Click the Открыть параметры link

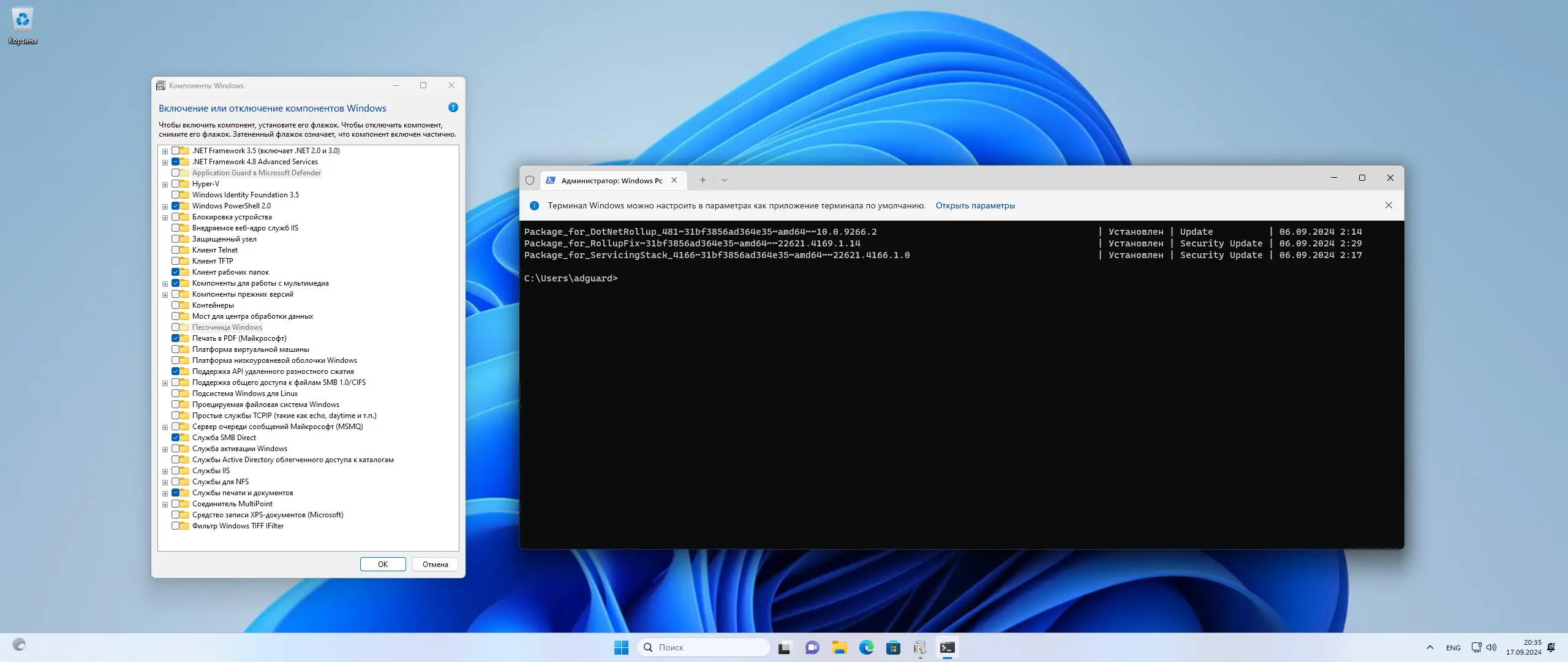point(975,205)
